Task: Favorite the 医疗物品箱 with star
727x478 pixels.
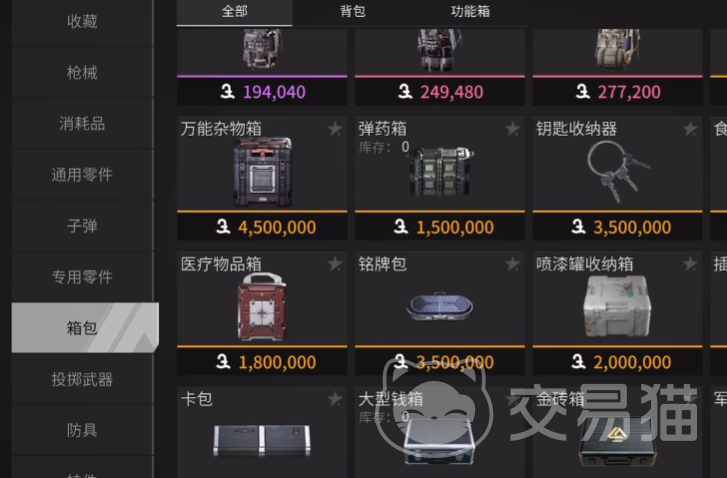Action: (335, 264)
